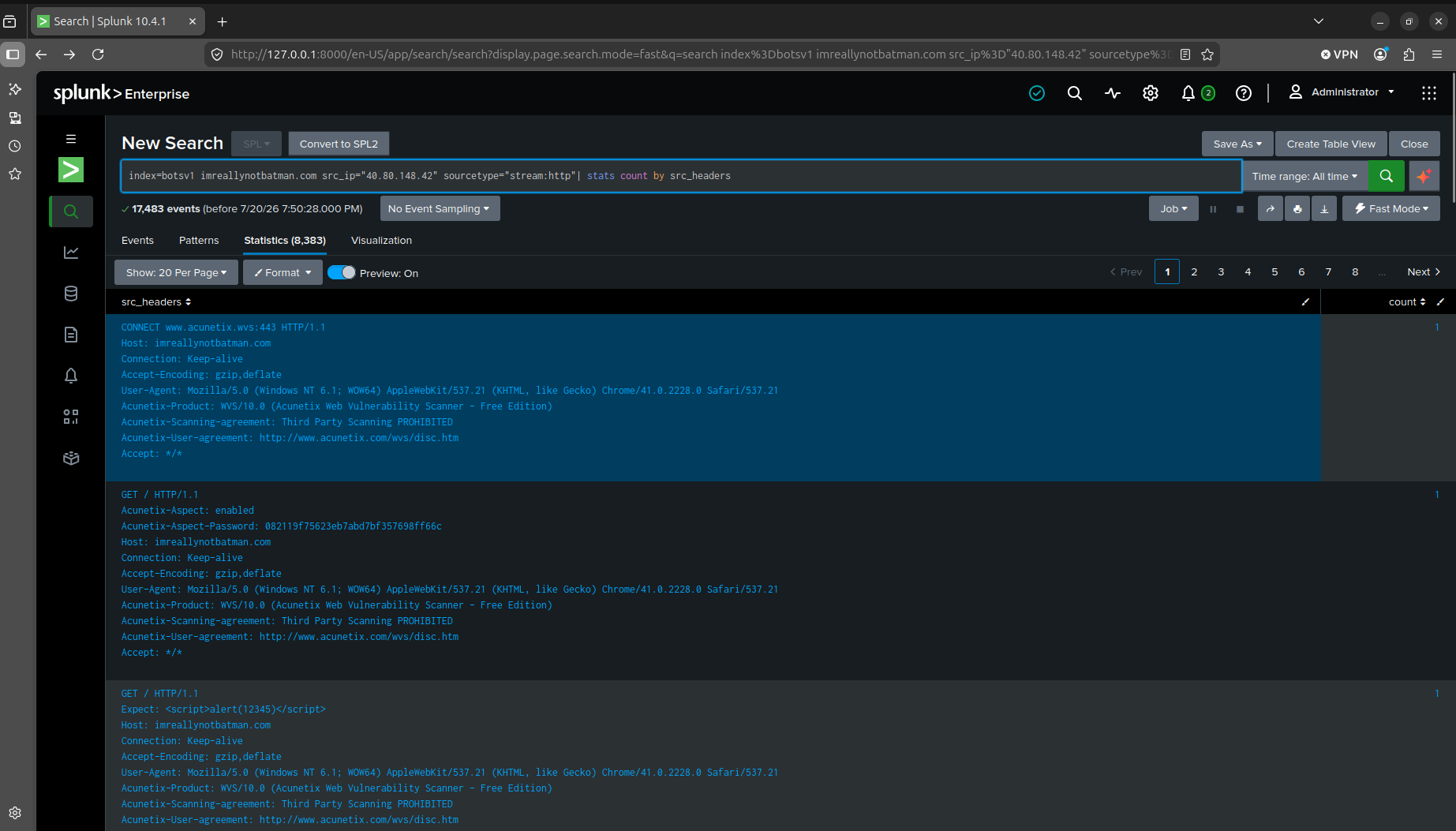Image resolution: width=1456 pixels, height=831 pixels.
Task: Bookmark this page with the star icon
Action: 1207,54
